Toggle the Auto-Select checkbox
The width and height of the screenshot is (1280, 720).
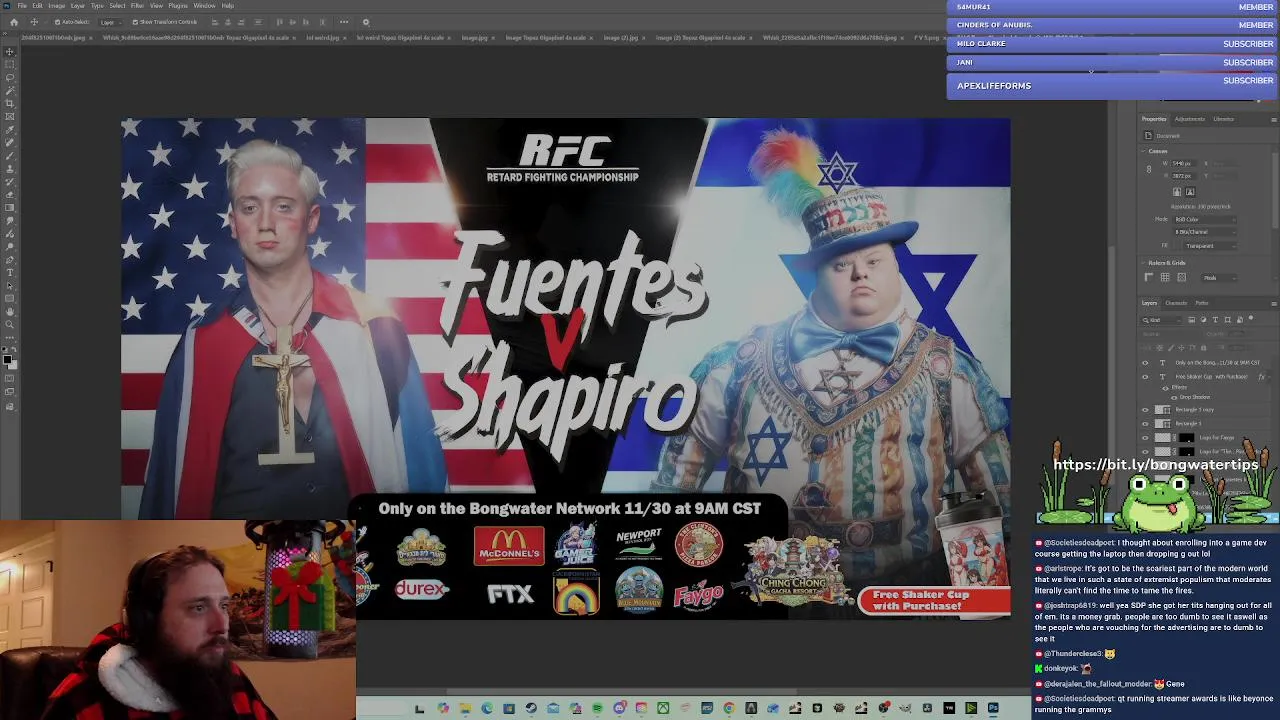[57, 22]
